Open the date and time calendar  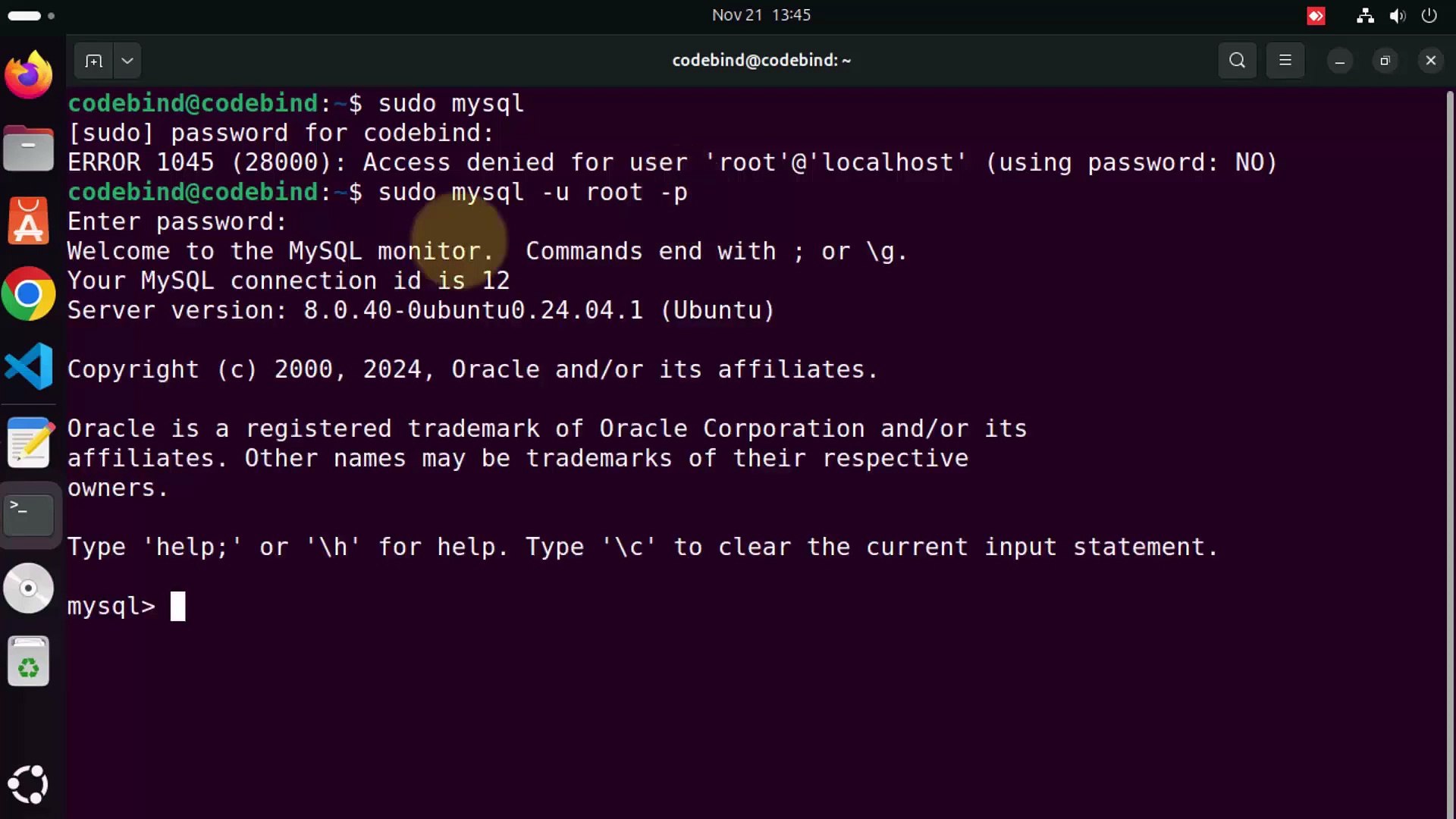[x=761, y=15]
